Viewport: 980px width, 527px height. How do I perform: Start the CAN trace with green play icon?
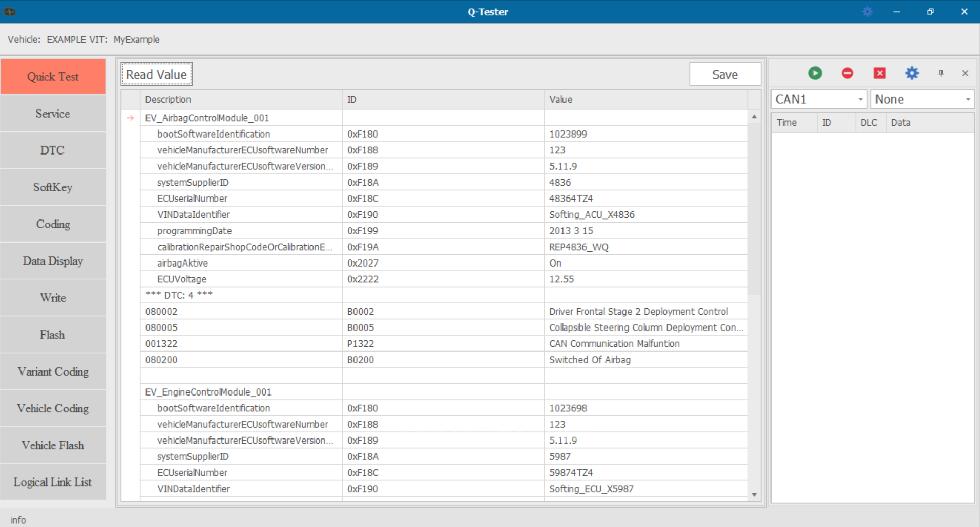815,73
